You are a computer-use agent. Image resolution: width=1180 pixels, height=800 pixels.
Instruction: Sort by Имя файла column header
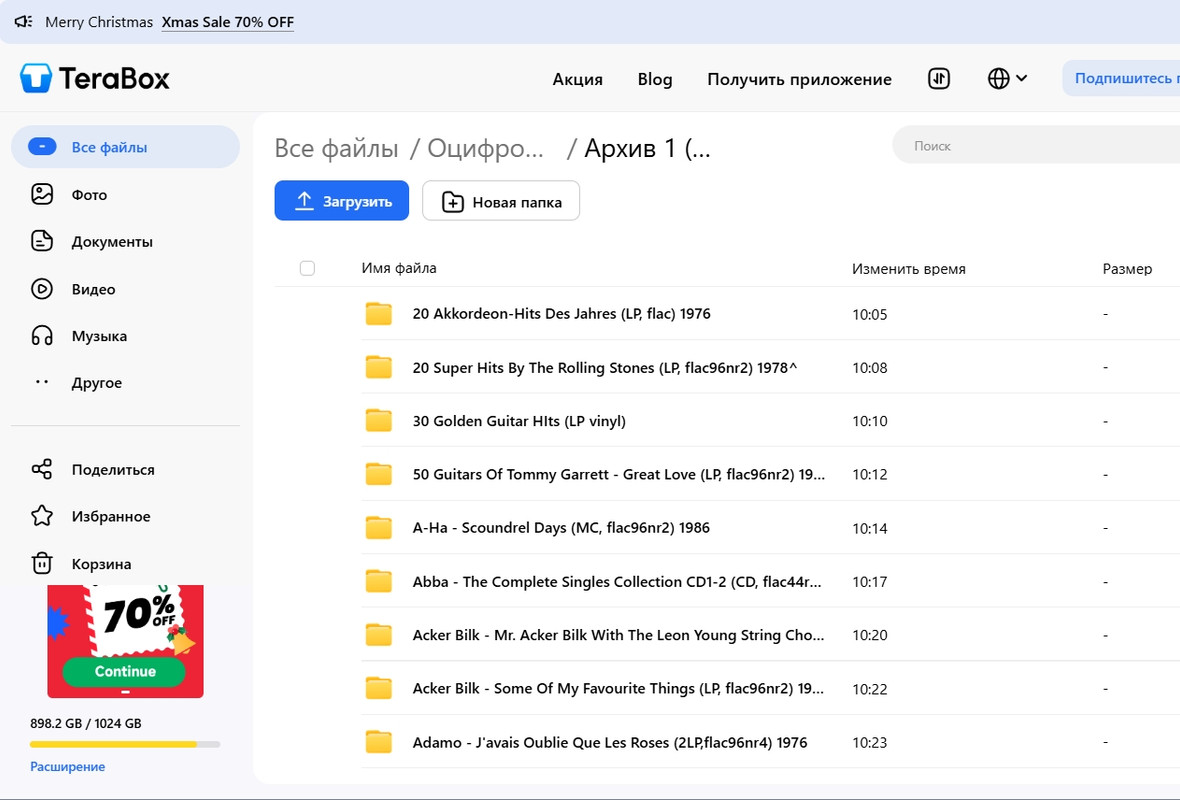coord(399,268)
